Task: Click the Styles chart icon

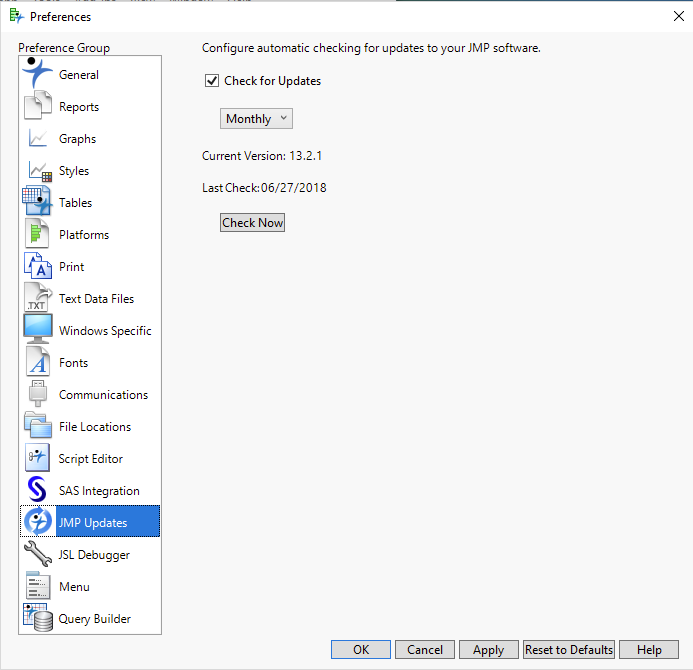Action: point(40,171)
